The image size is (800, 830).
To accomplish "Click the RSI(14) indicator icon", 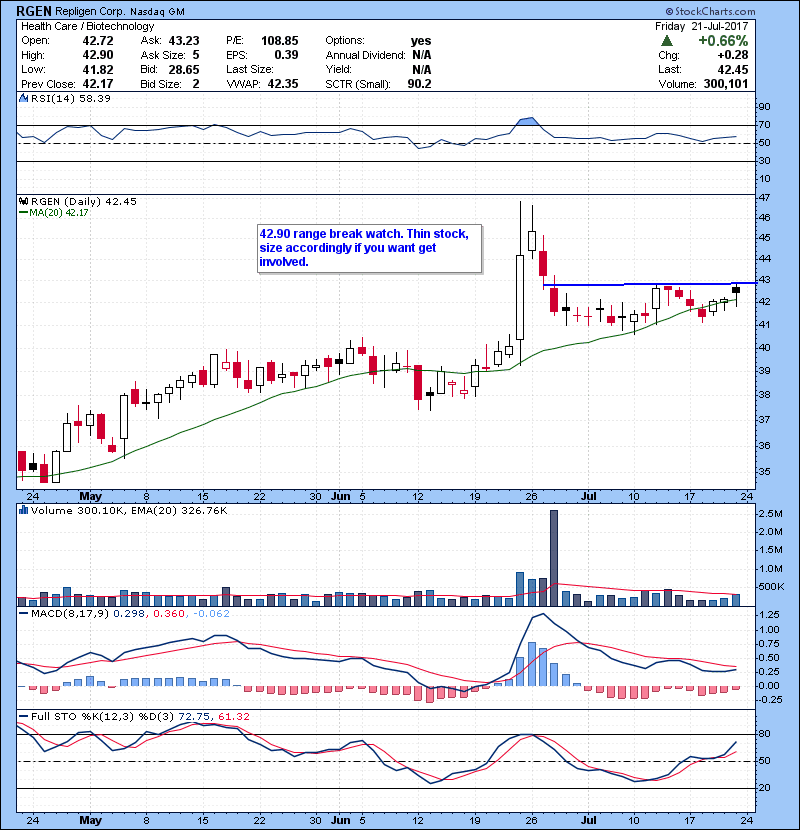I will click(x=23, y=98).
